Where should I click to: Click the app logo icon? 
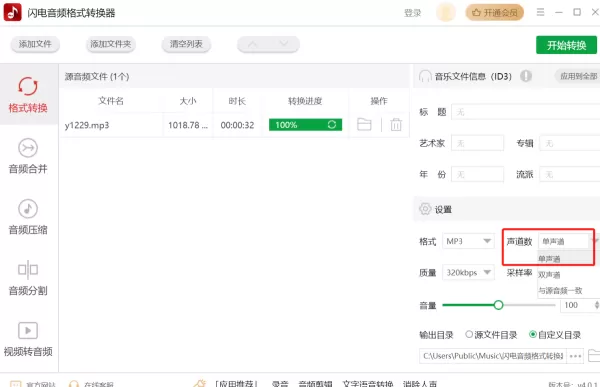[13, 12]
